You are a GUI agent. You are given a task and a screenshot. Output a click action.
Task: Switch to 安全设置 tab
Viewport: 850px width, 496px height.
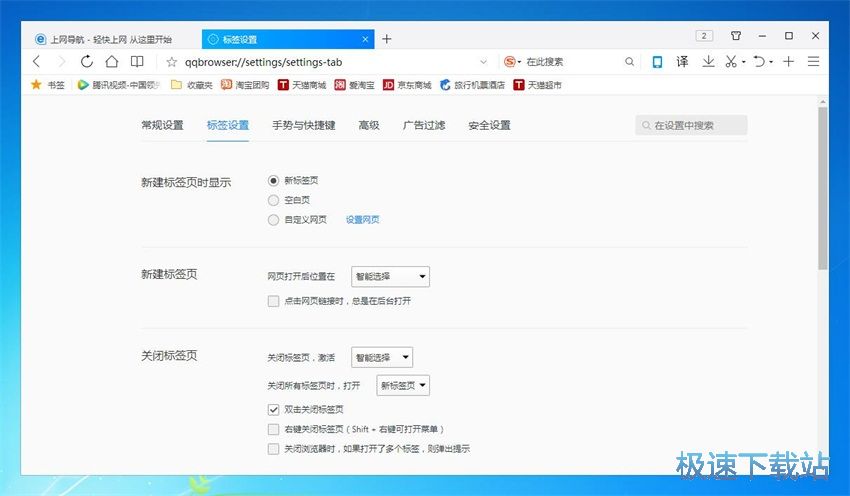pyautogui.click(x=490, y=125)
